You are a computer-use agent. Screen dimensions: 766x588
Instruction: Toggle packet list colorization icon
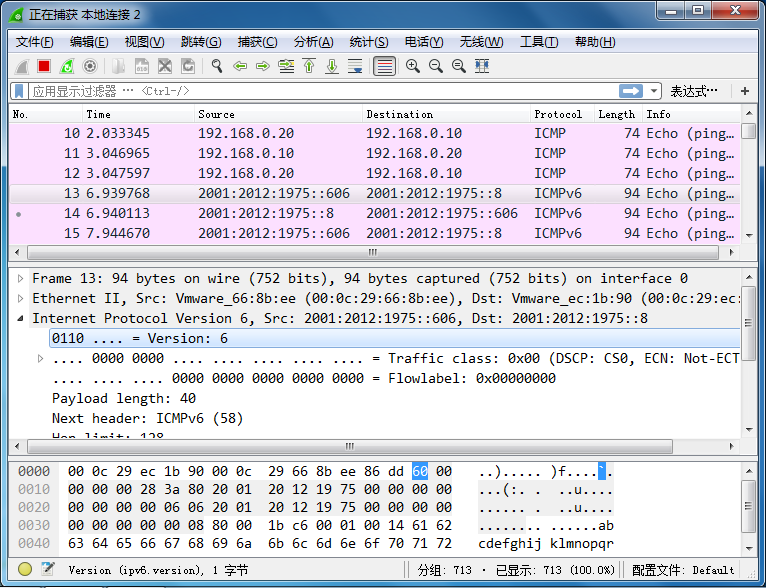(x=384, y=66)
